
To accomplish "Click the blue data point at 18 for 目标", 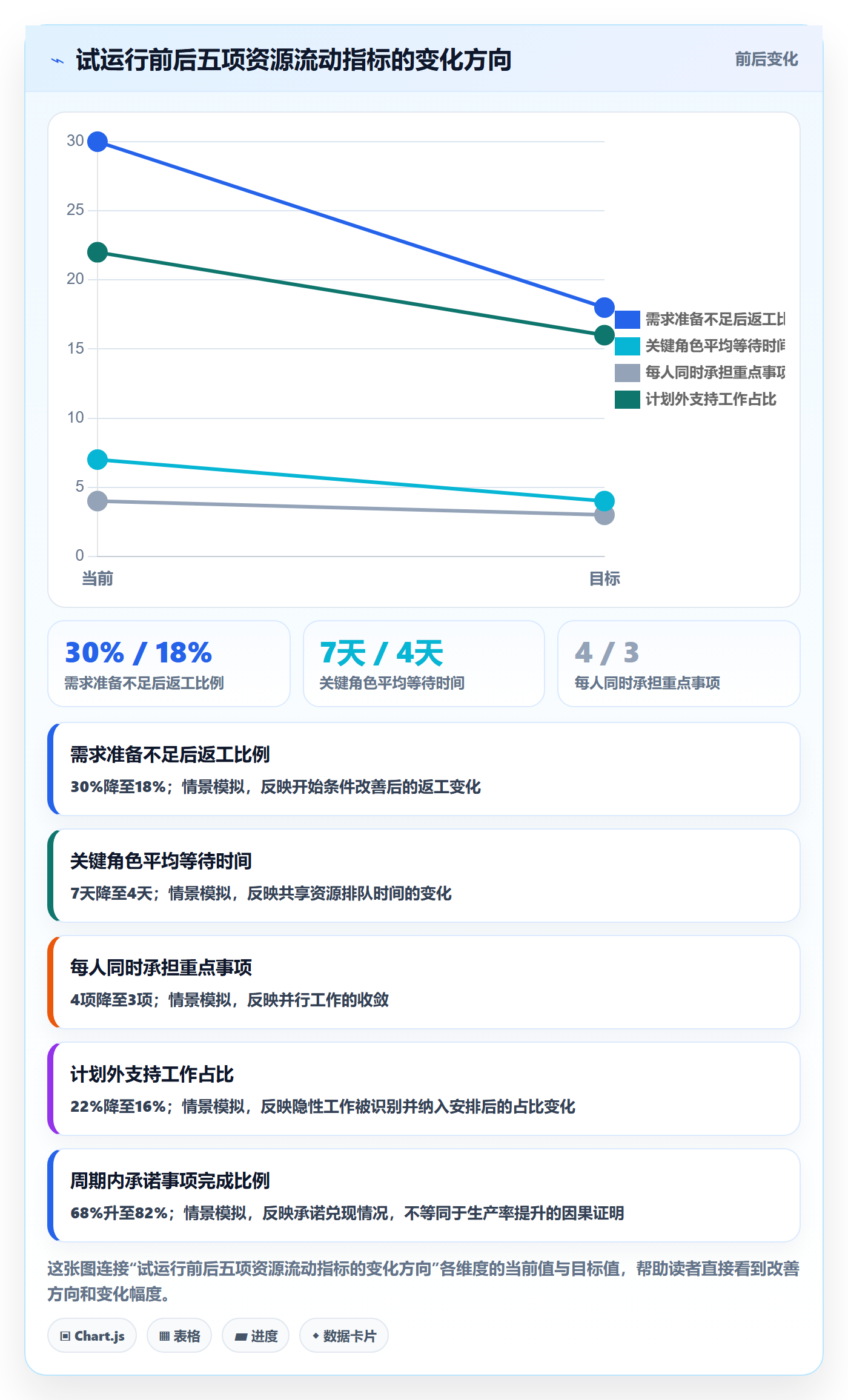I will coord(605,308).
